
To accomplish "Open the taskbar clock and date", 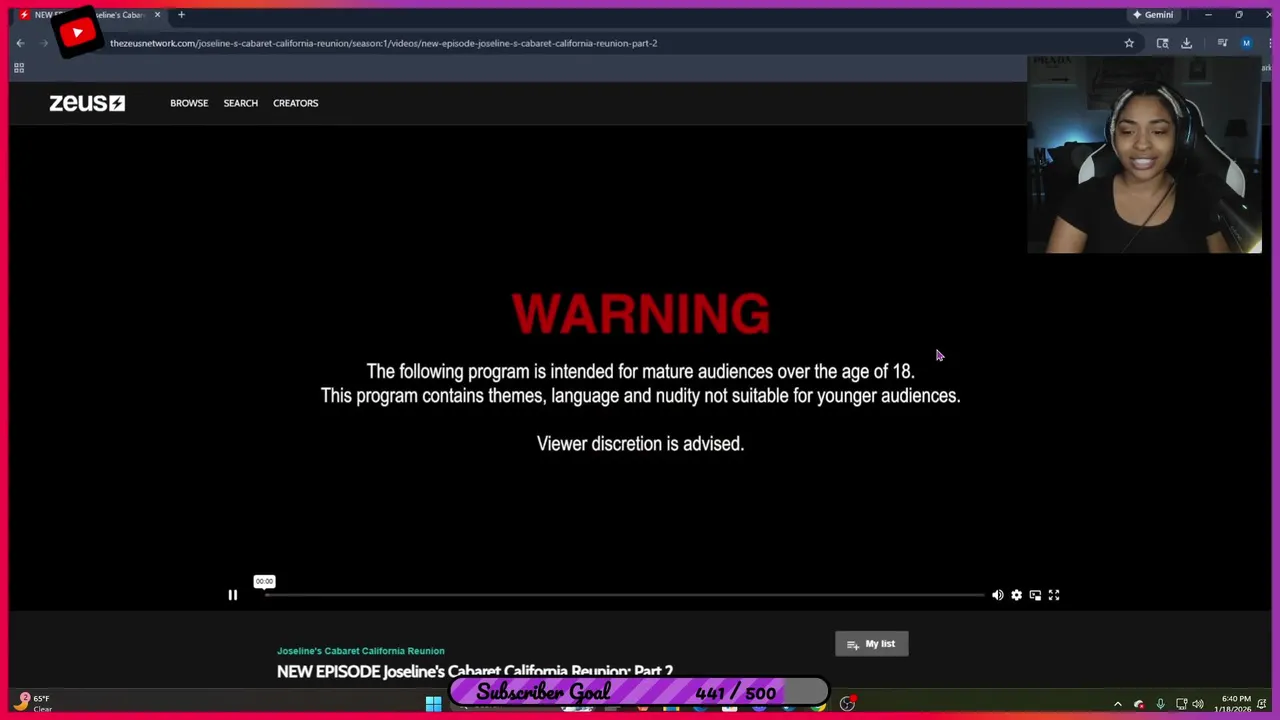I will 1232,704.
